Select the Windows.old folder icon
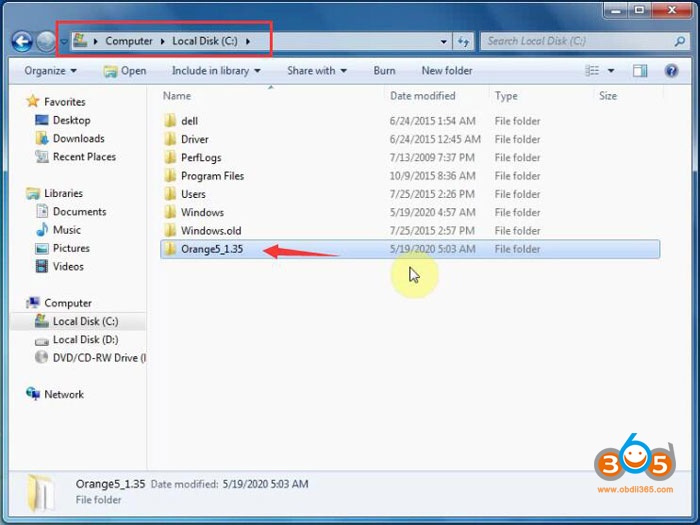Image resolution: width=700 pixels, height=525 pixels. 170,231
